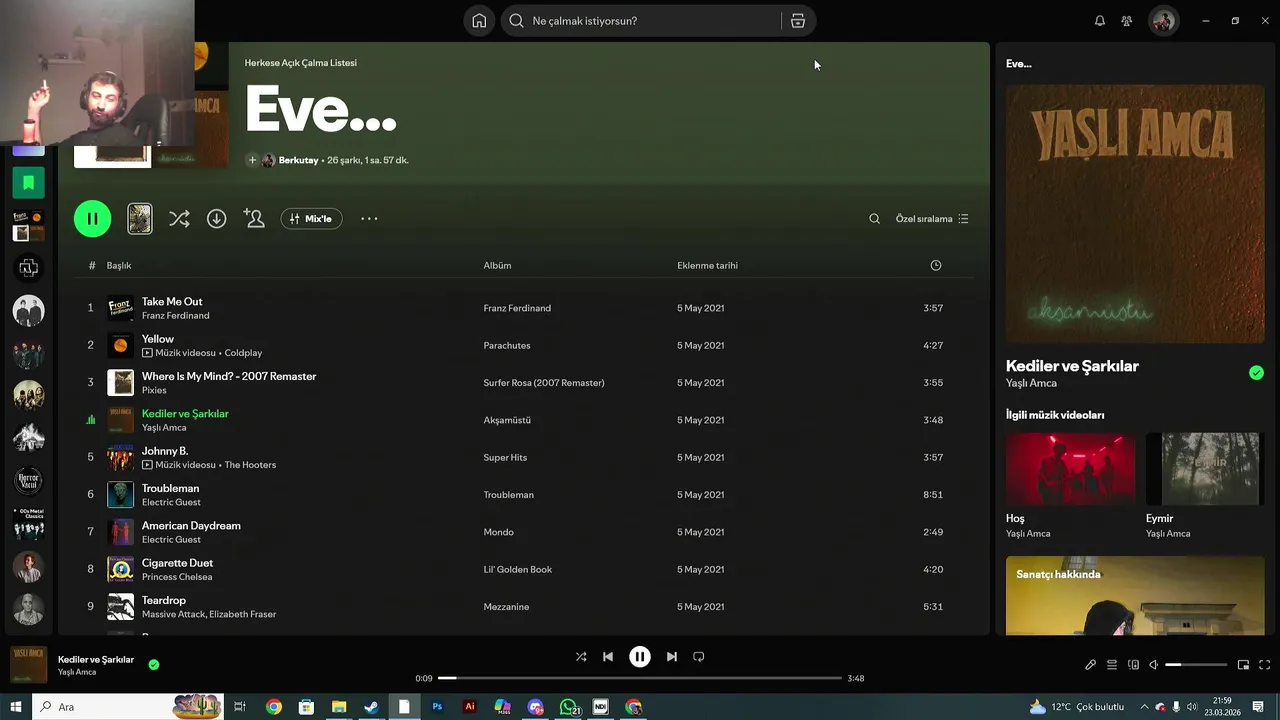The height and width of the screenshot is (720, 1280).
Task: Open the Parachutes album link
Action: pos(507,345)
